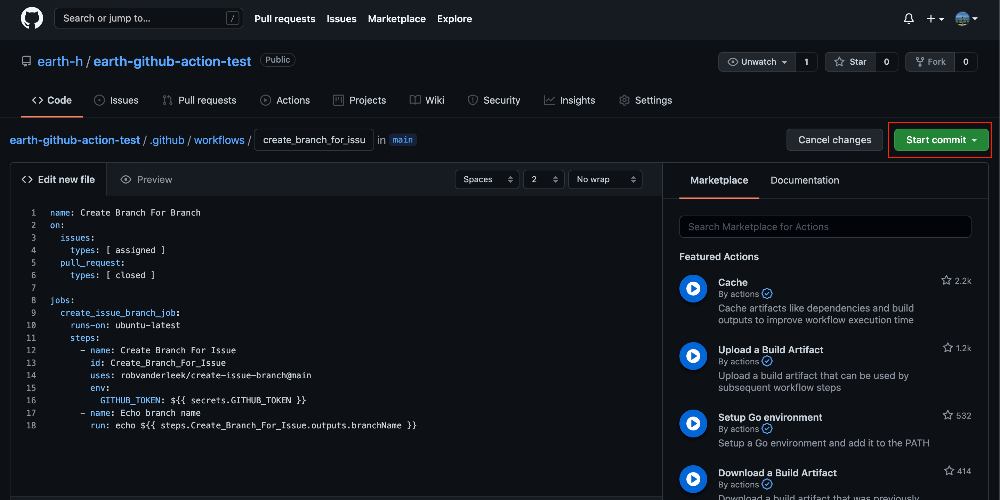Image resolution: width=1000 pixels, height=500 pixels.
Task: Click code line 'runs-on: ubuntu-latest'
Action: tap(126, 325)
